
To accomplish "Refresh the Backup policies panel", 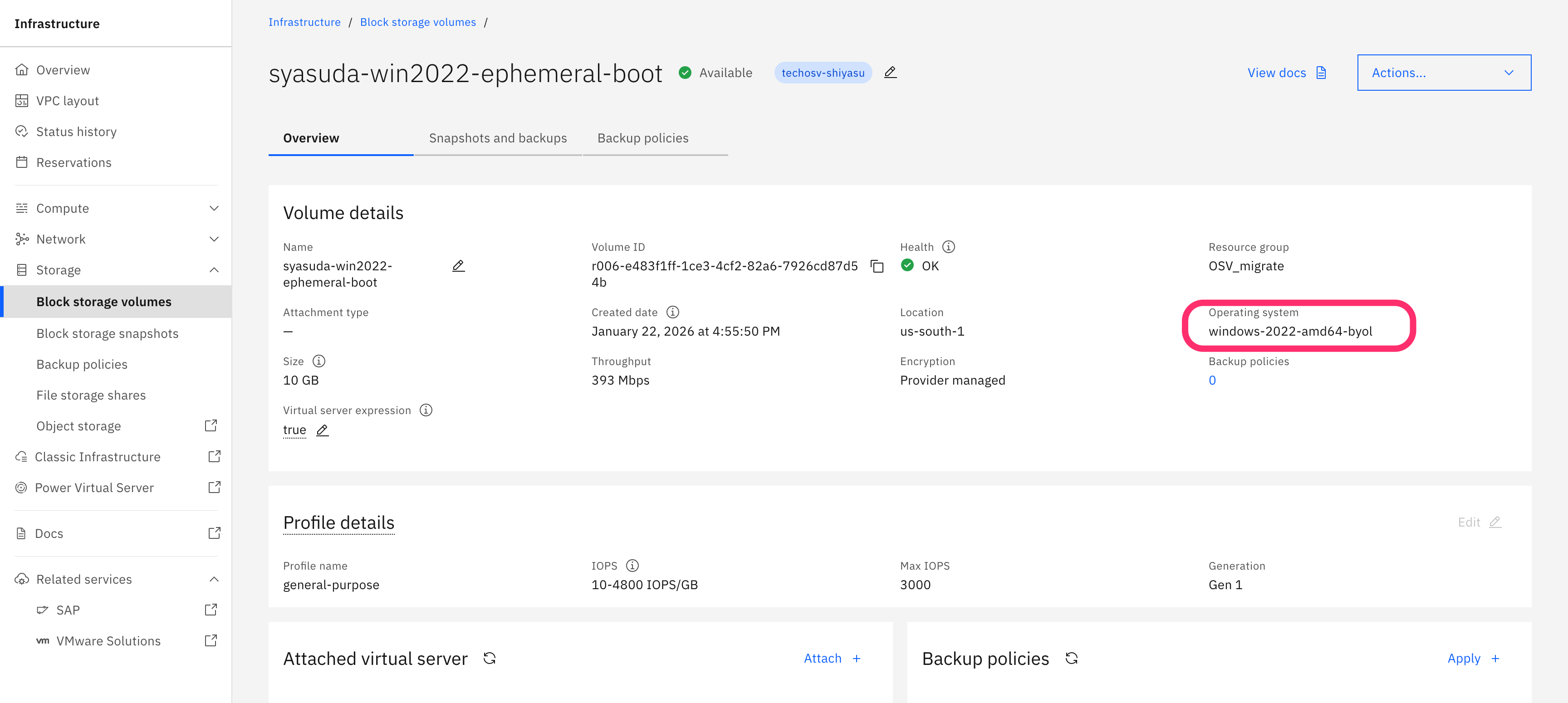I will click(x=1071, y=658).
